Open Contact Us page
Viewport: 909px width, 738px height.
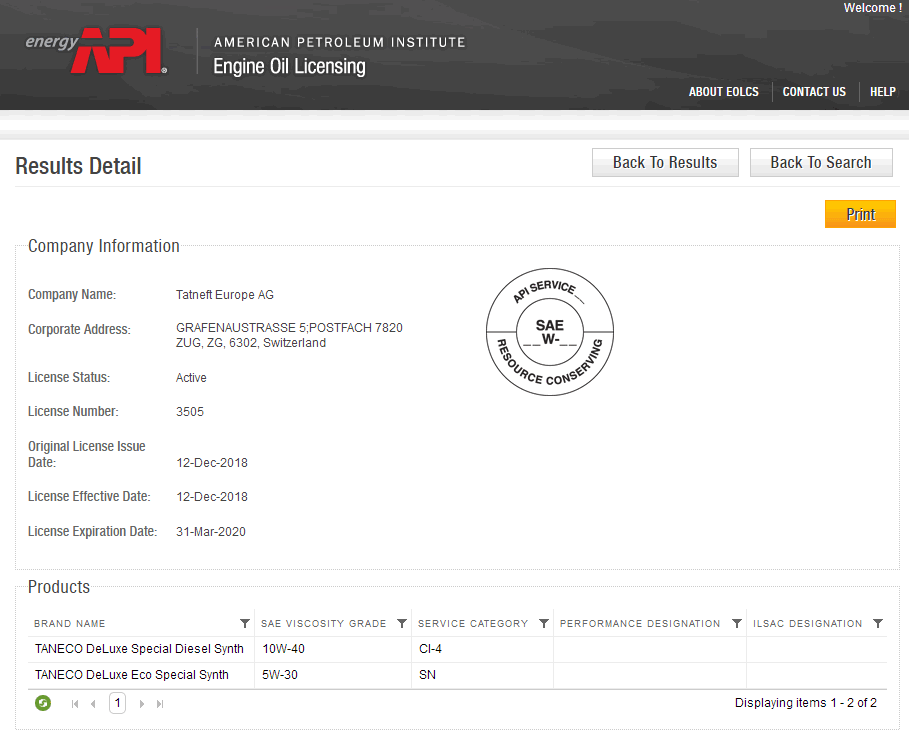814,92
